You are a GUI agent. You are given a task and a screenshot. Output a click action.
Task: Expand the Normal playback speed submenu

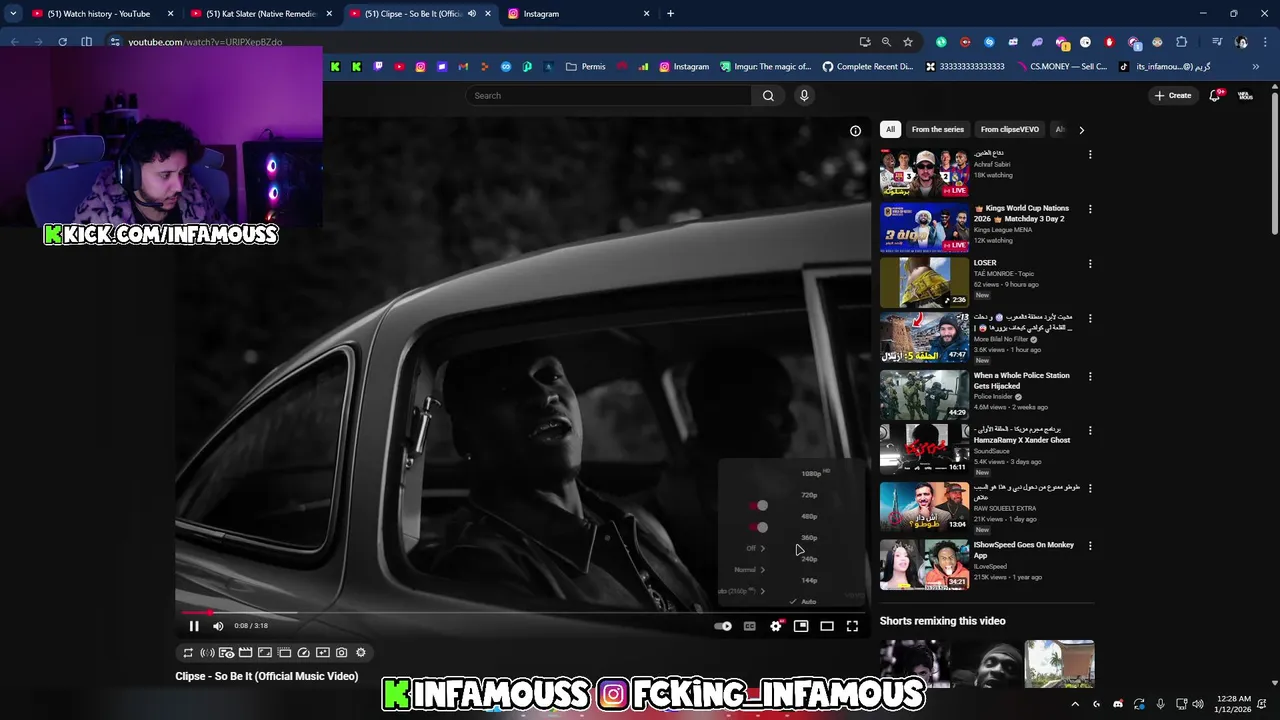point(749,570)
